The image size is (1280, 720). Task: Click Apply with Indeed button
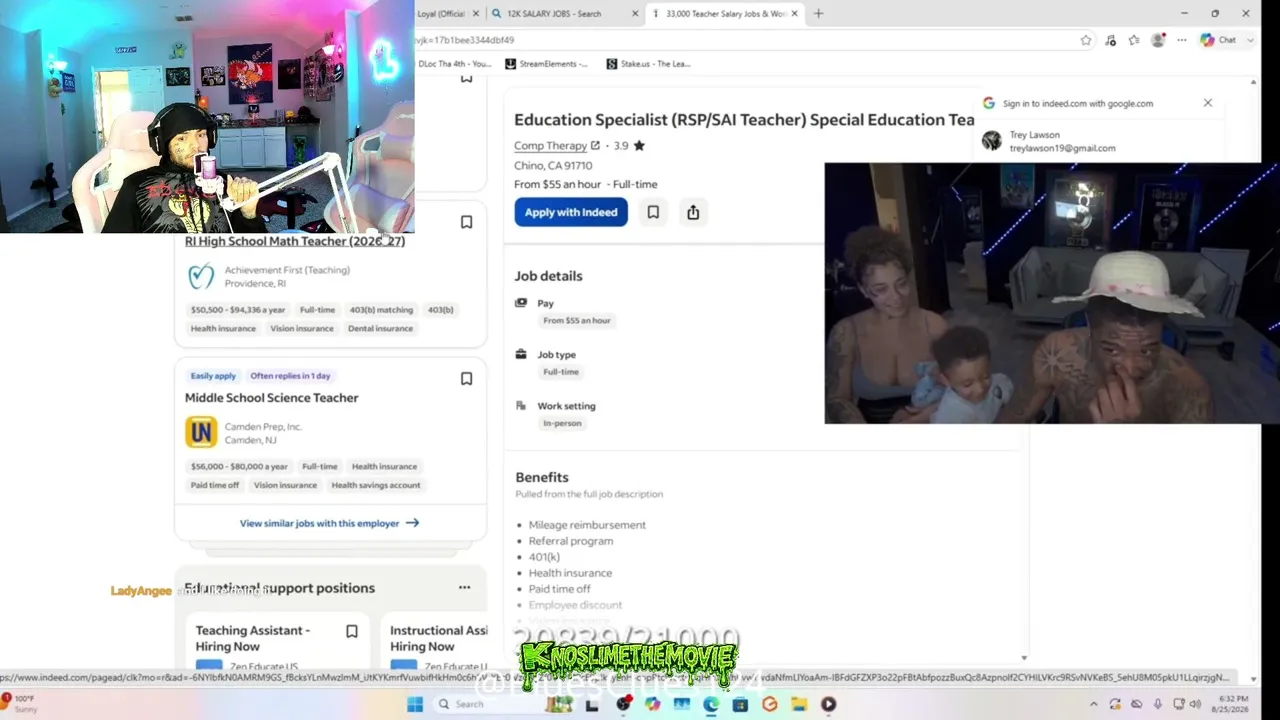[571, 212]
